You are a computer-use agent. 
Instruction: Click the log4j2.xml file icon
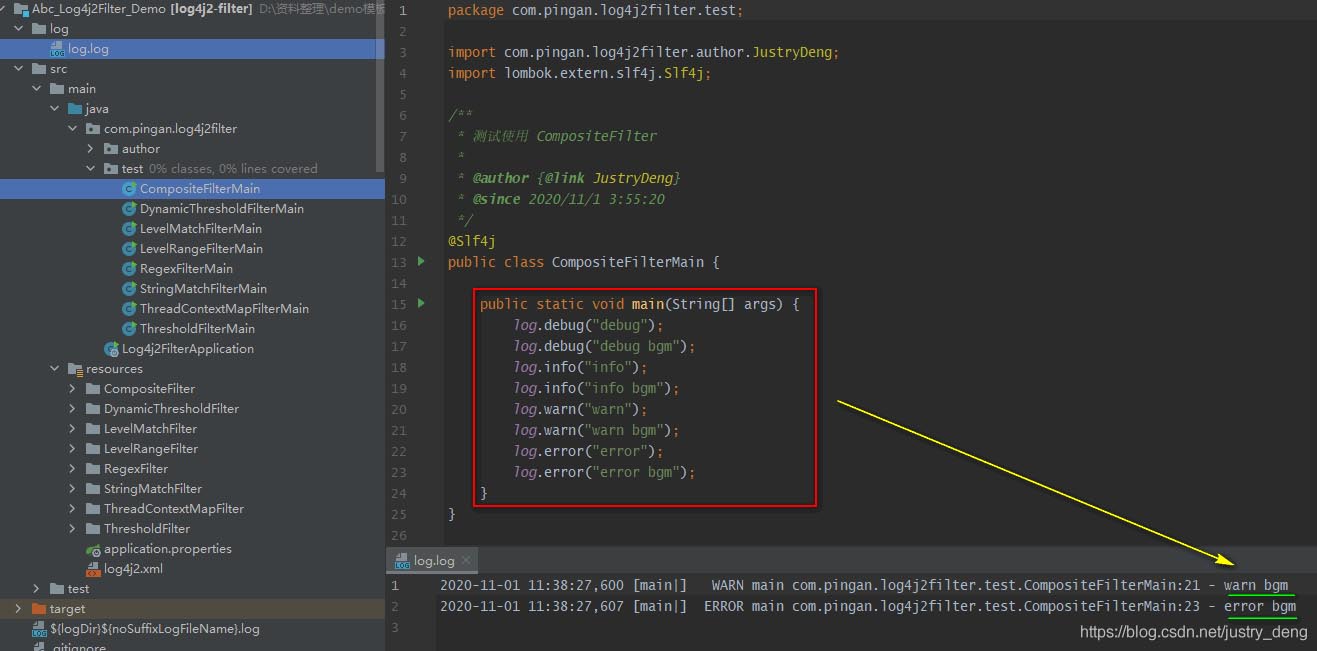pyautogui.click(x=93, y=569)
